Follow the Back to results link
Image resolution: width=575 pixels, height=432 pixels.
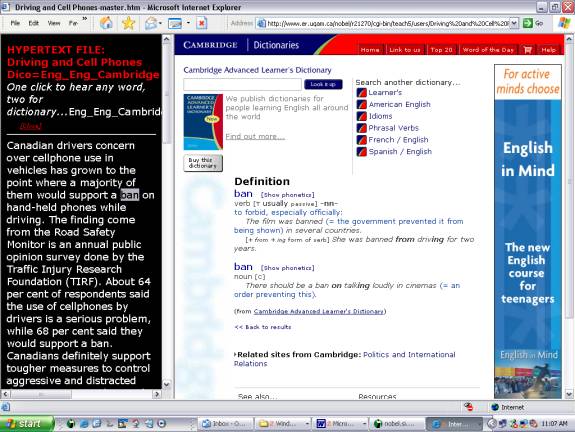point(263,327)
